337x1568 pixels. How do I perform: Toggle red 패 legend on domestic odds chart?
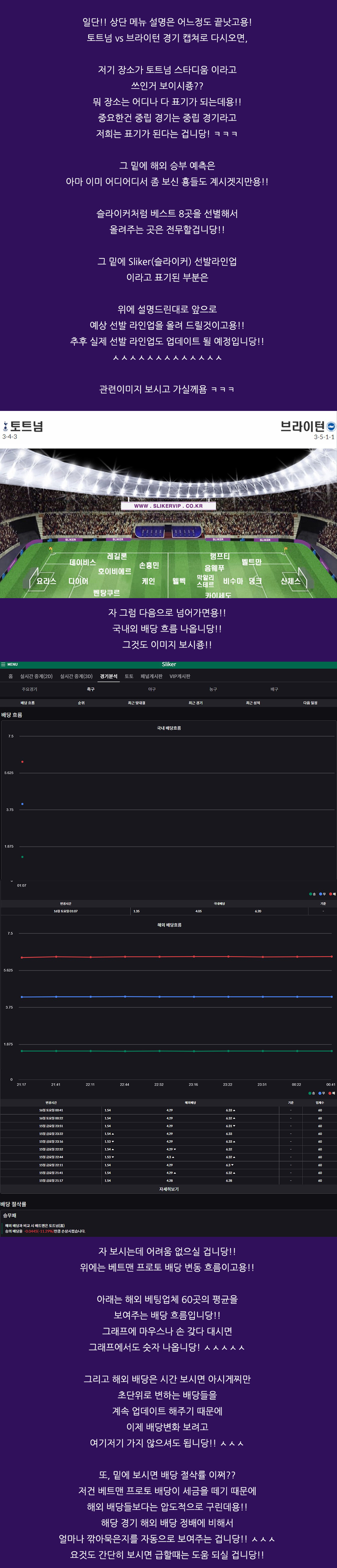[x=332, y=894]
